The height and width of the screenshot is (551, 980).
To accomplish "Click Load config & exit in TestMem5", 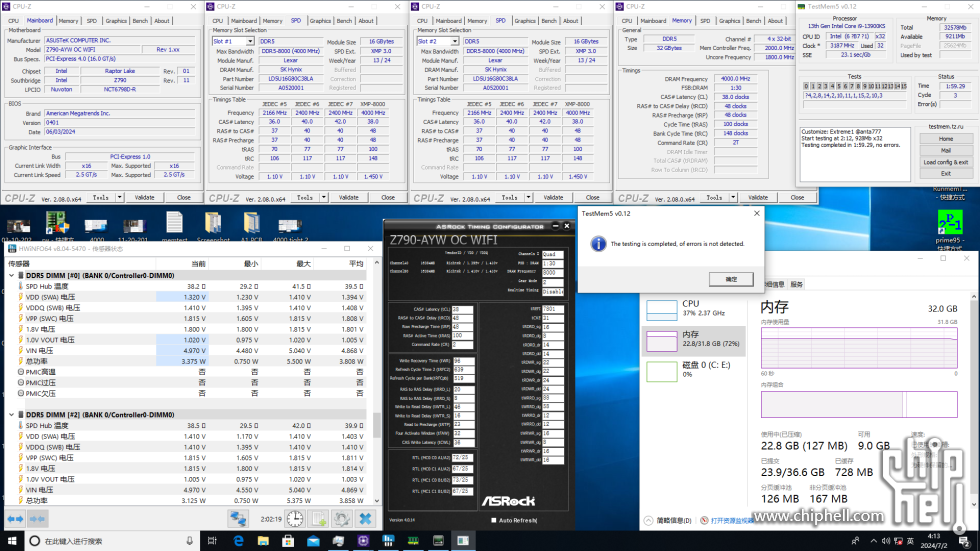I will coord(946,162).
